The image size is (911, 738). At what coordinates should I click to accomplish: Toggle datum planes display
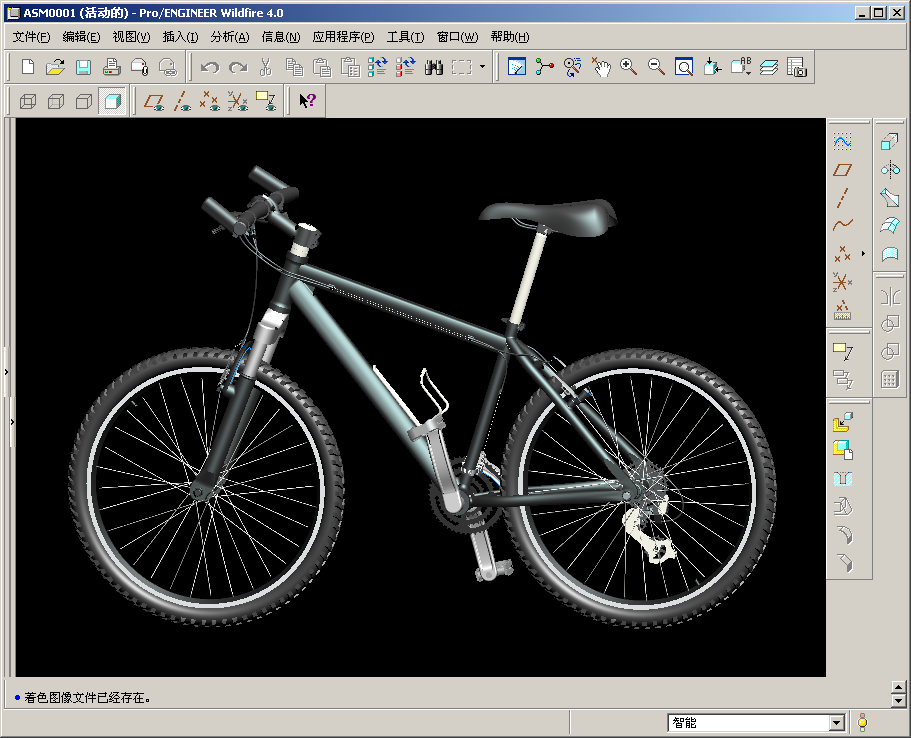[x=154, y=102]
